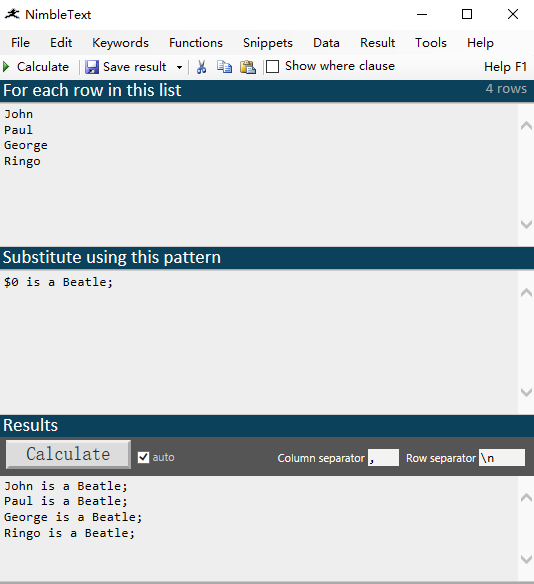Click scroll up arrow in results pane
This screenshot has width=534, height=584.
pos(526,498)
